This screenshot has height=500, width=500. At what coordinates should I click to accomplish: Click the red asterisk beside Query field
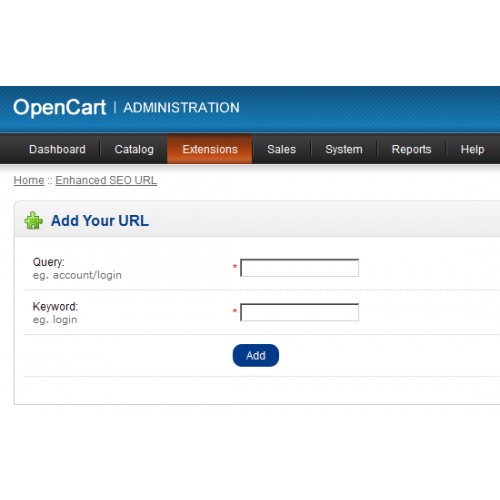click(x=235, y=266)
